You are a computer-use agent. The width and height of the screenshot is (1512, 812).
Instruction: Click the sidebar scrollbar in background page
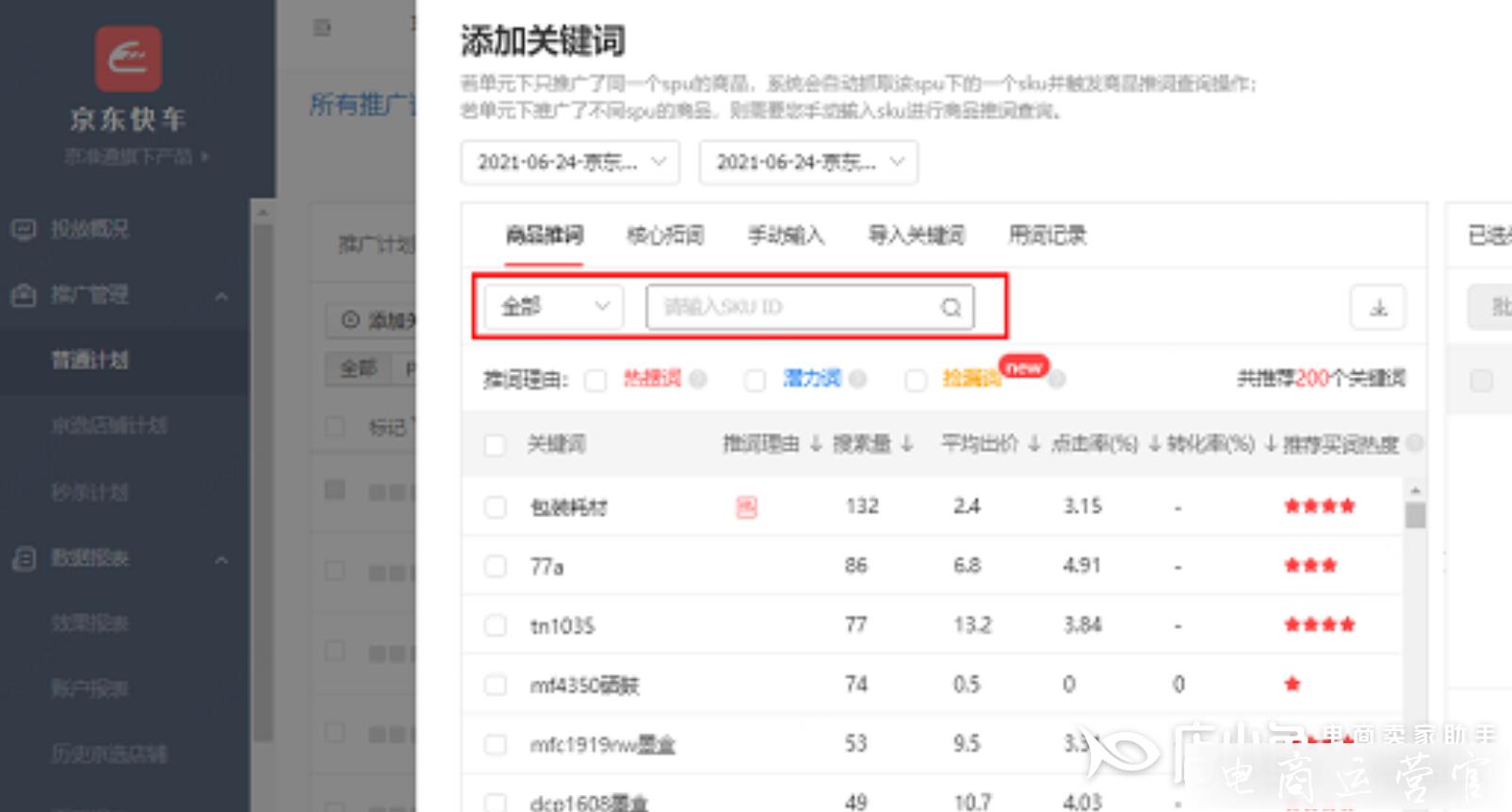(x=264, y=480)
